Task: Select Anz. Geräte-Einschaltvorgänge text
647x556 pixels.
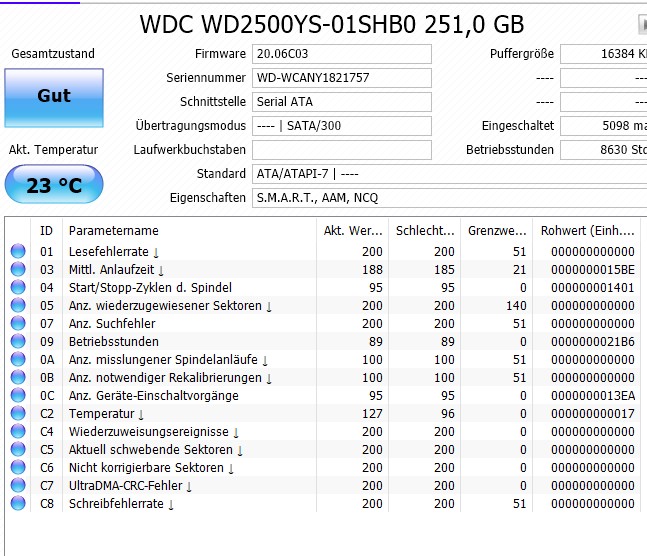Action: [153, 395]
